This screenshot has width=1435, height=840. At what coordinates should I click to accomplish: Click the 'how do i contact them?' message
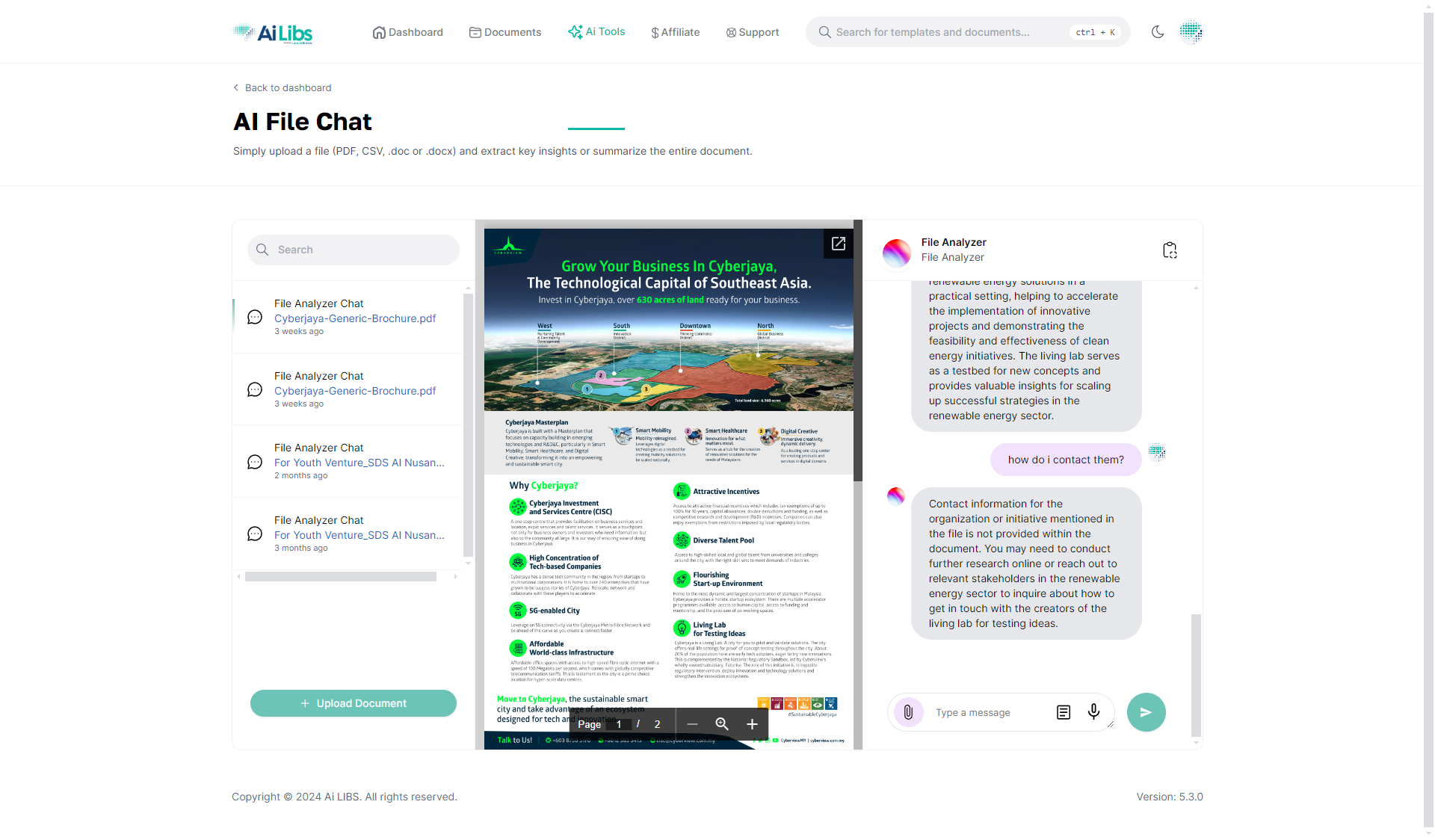coord(1066,460)
